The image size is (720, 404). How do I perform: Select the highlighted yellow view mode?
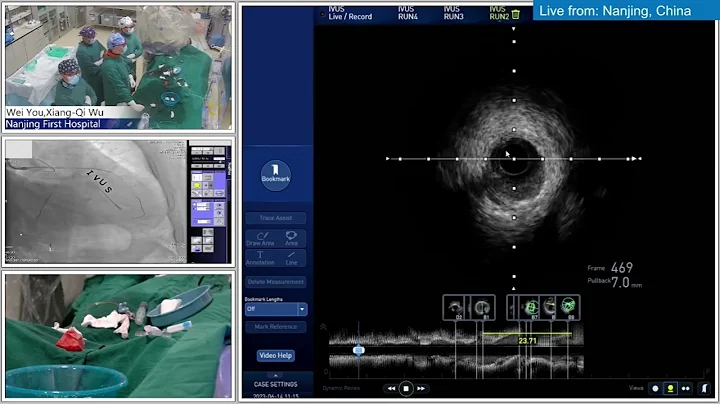[x=670, y=388]
